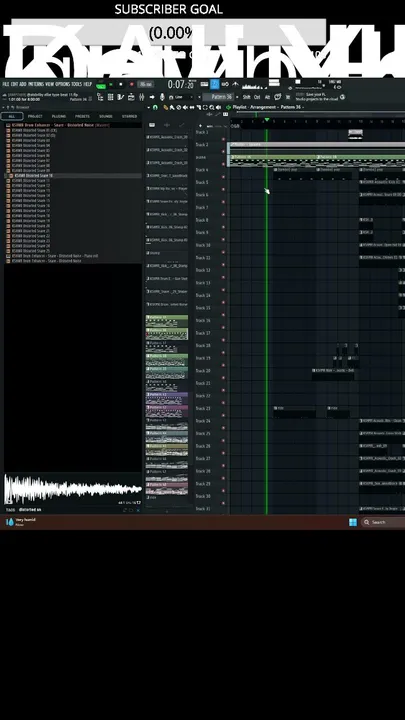Viewport: 405px width, 720px height.
Task: Open the Pattern 36 selector dropdown
Action: coord(219,97)
